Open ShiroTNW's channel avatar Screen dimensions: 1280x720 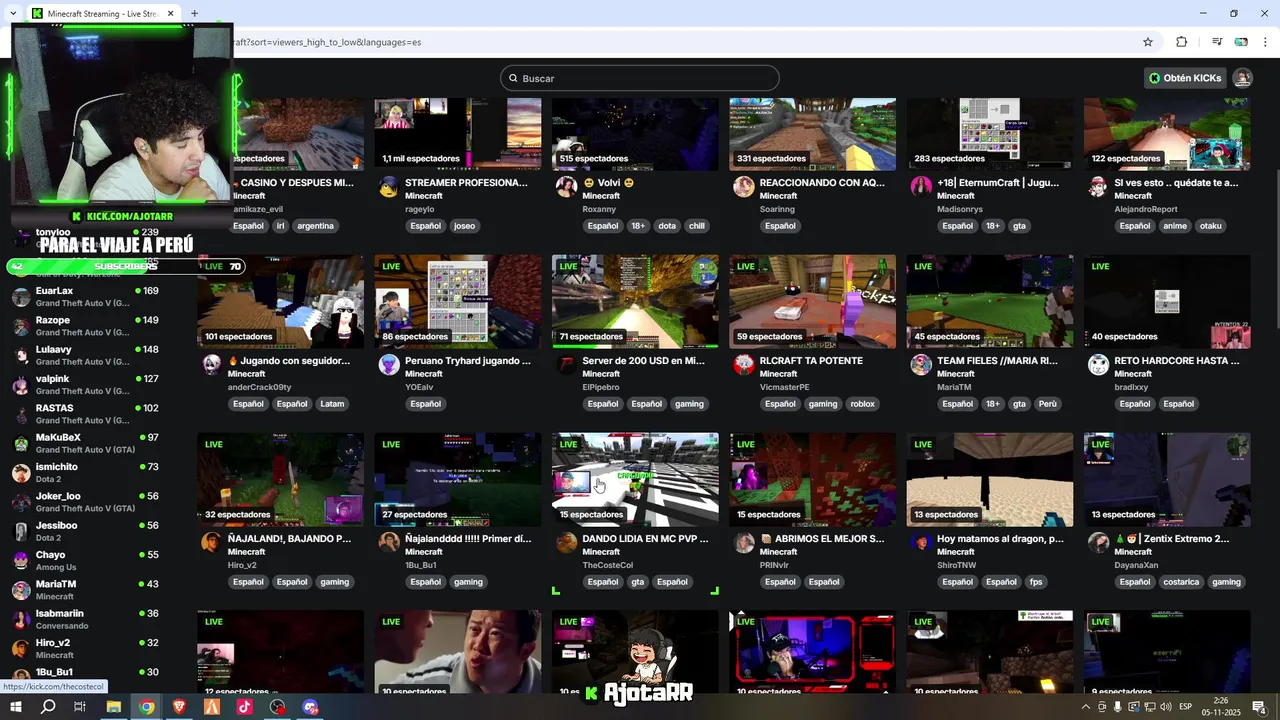921,543
